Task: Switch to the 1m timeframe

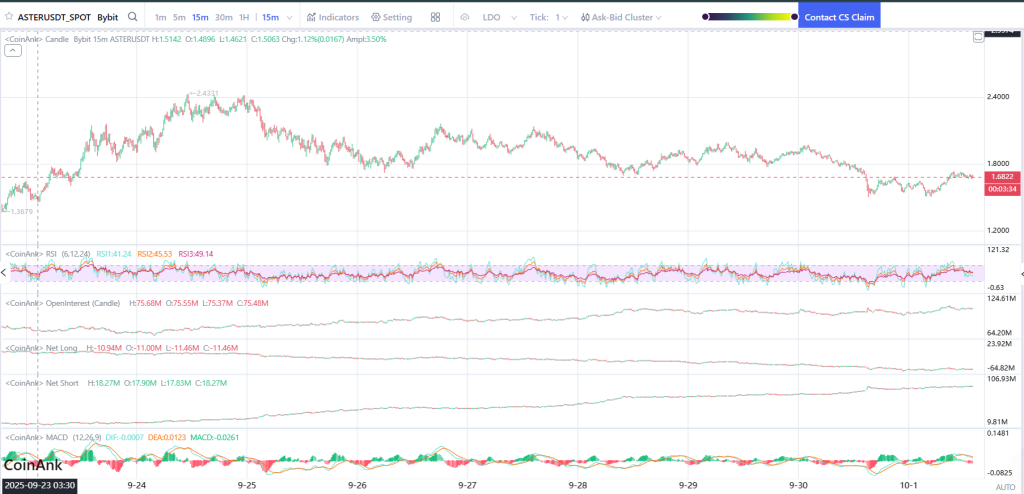Action: point(160,17)
